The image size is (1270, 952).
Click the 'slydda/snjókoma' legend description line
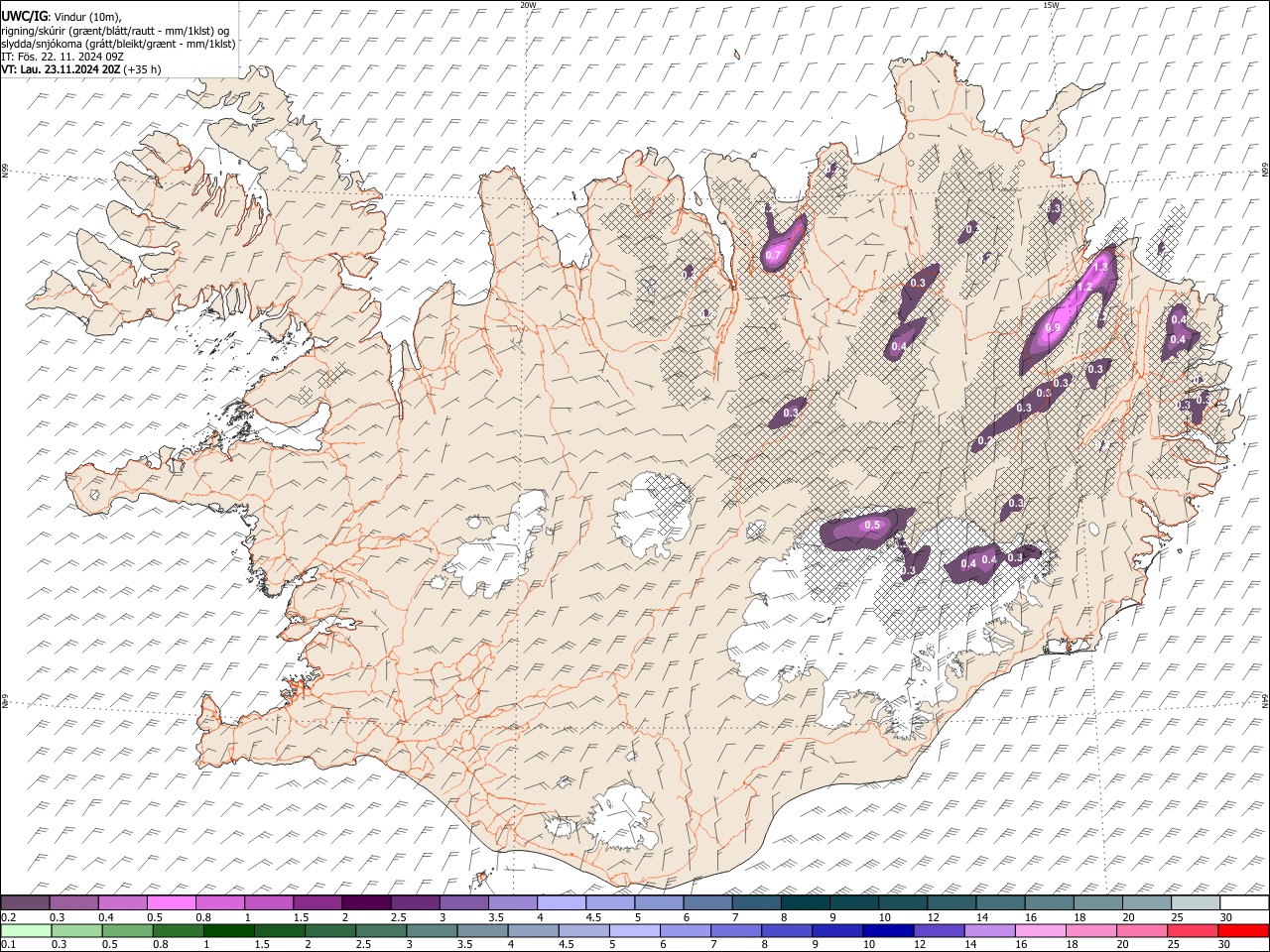coord(118,44)
